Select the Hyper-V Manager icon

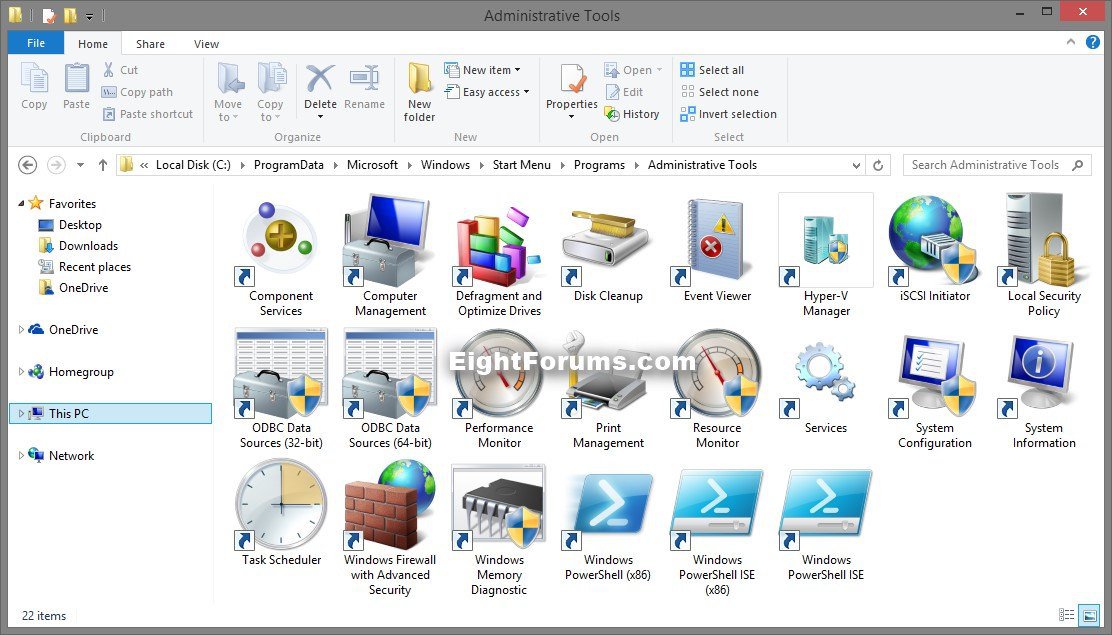tap(825, 241)
